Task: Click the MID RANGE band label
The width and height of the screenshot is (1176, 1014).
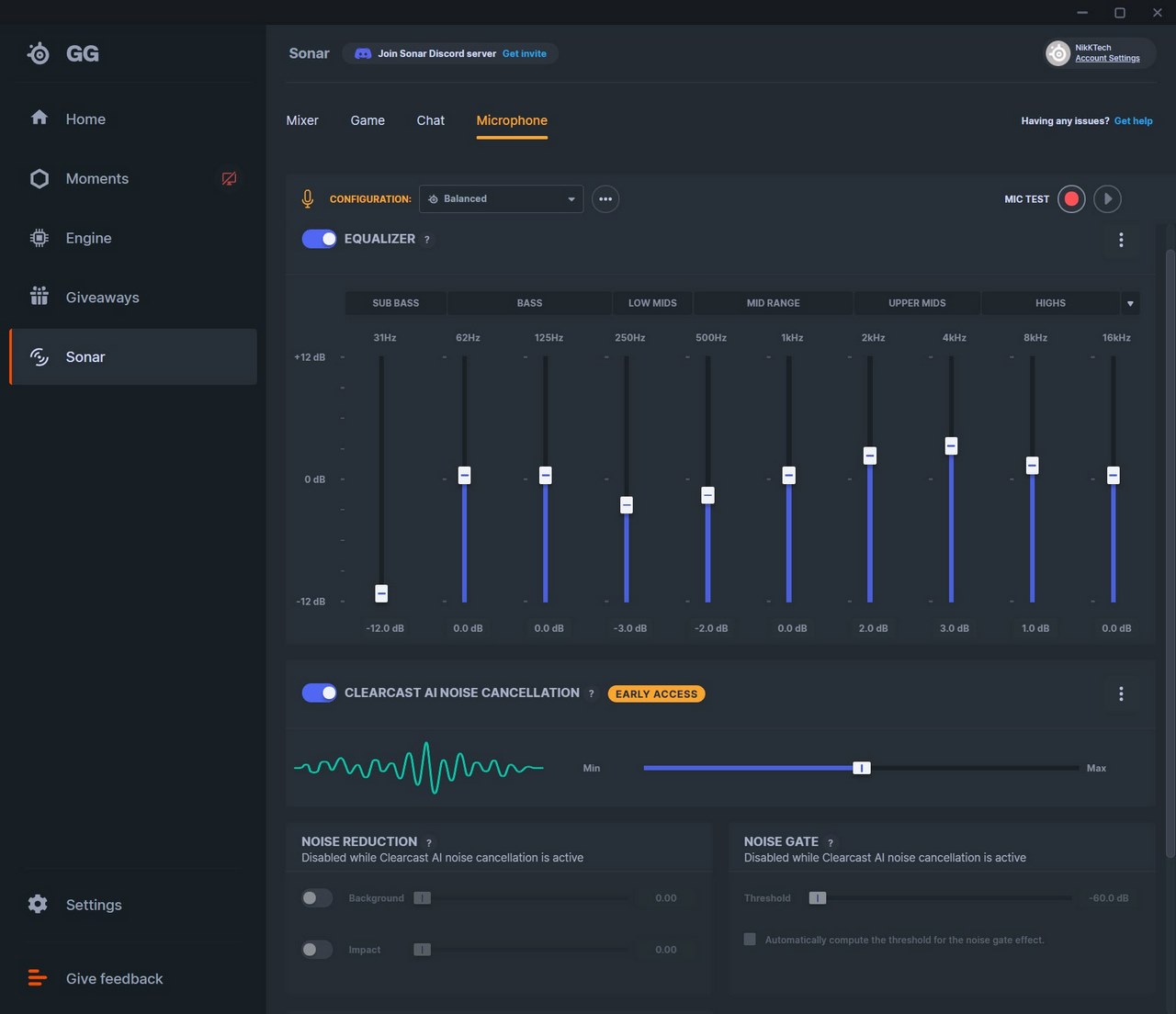Action: click(774, 303)
